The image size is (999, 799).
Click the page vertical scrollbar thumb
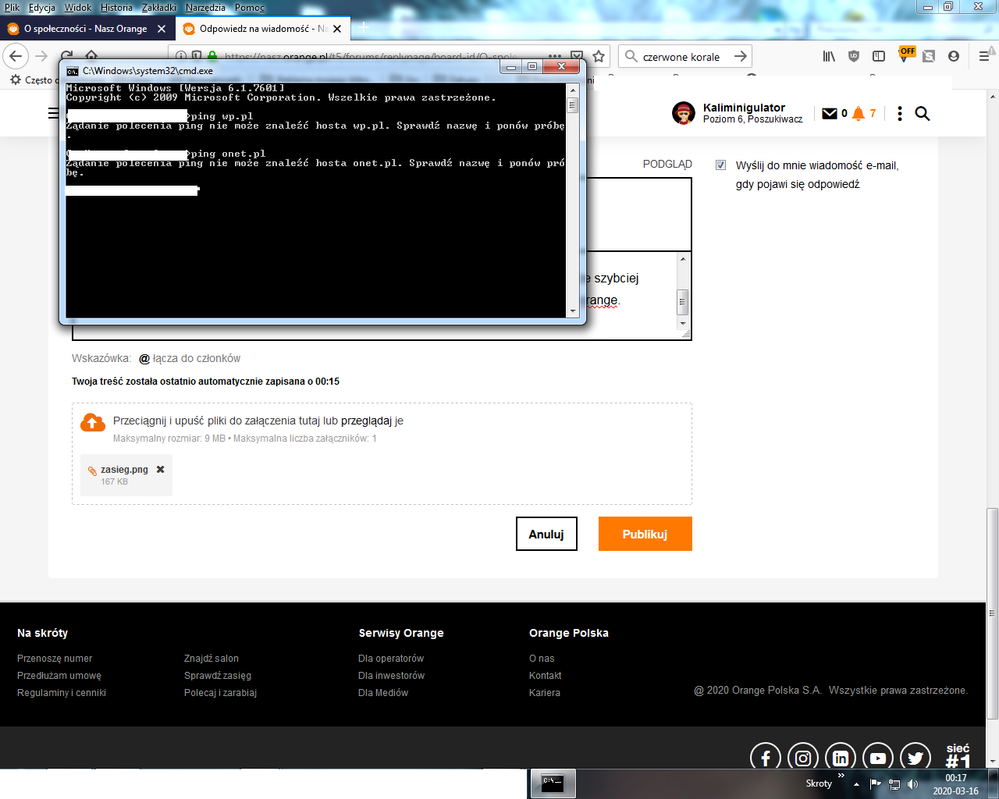point(991,612)
